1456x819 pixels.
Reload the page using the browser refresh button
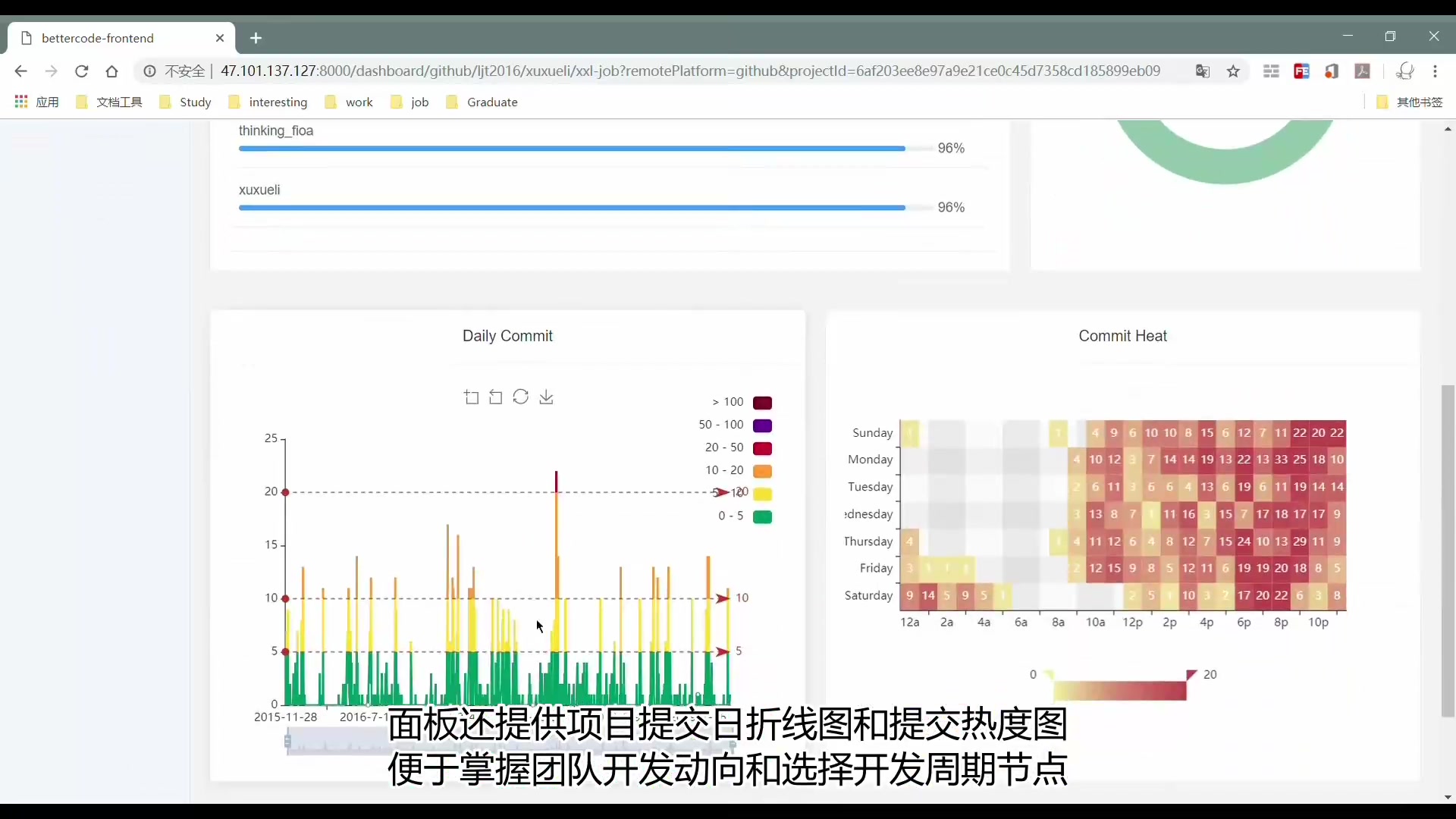(82, 71)
